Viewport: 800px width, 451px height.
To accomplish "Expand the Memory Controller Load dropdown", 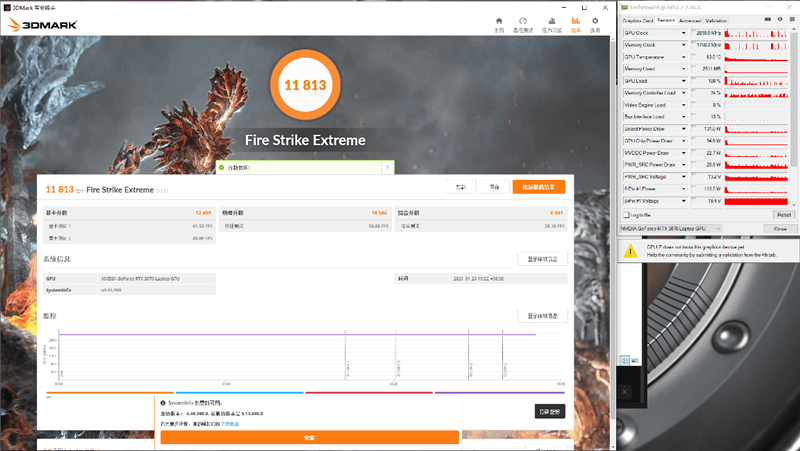I will coord(684,93).
